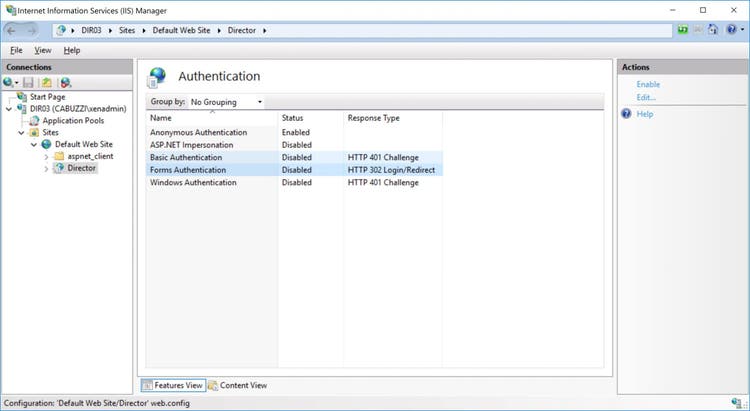Click Director in the breadcrumb path
The width and height of the screenshot is (750, 411).
(x=242, y=30)
